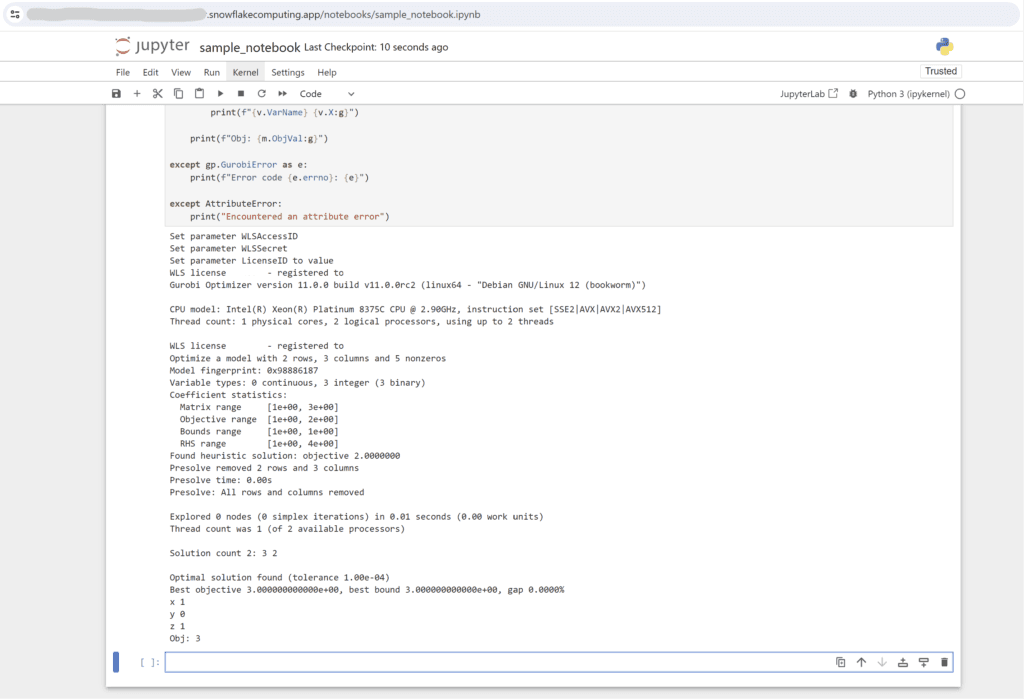This screenshot has width=1024, height=699.
Task: Enable the debugger bug icon
Action: (x=853, y=93)
